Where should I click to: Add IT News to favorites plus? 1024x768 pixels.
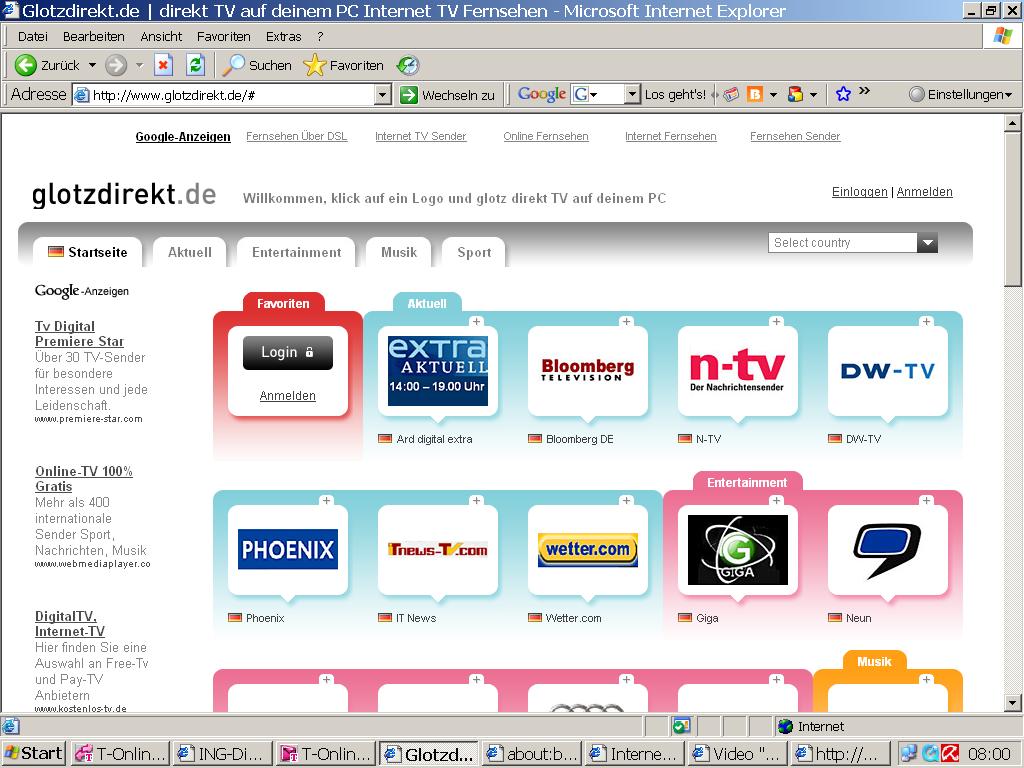click(477, 500)
